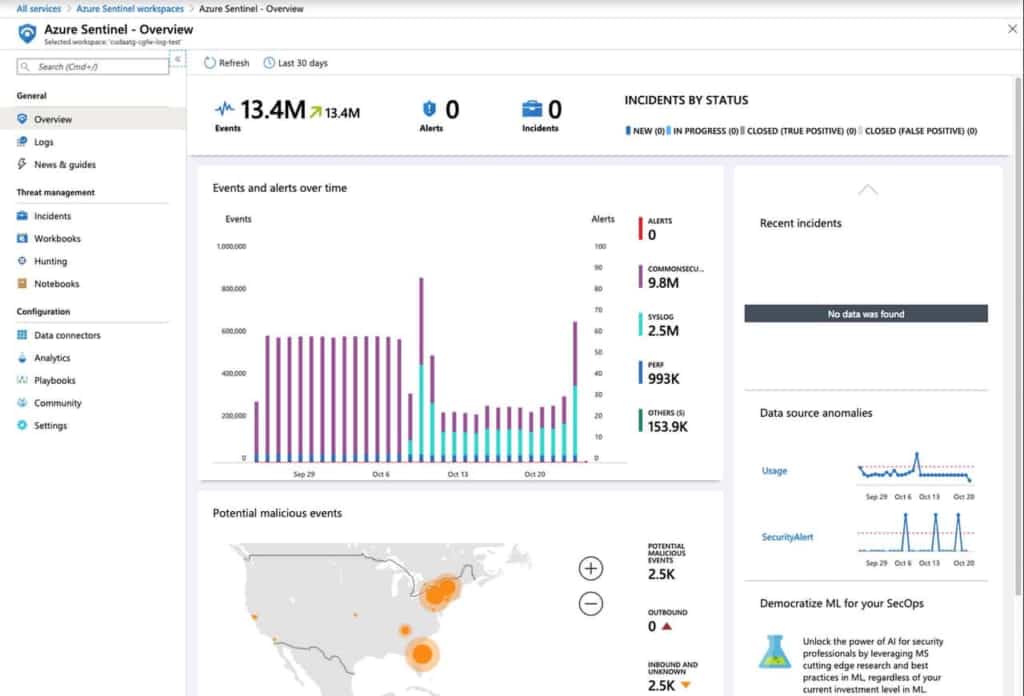Click the Events pulse icon
The height and width of the screenshot is (696, 1024).
pos(225,108)
